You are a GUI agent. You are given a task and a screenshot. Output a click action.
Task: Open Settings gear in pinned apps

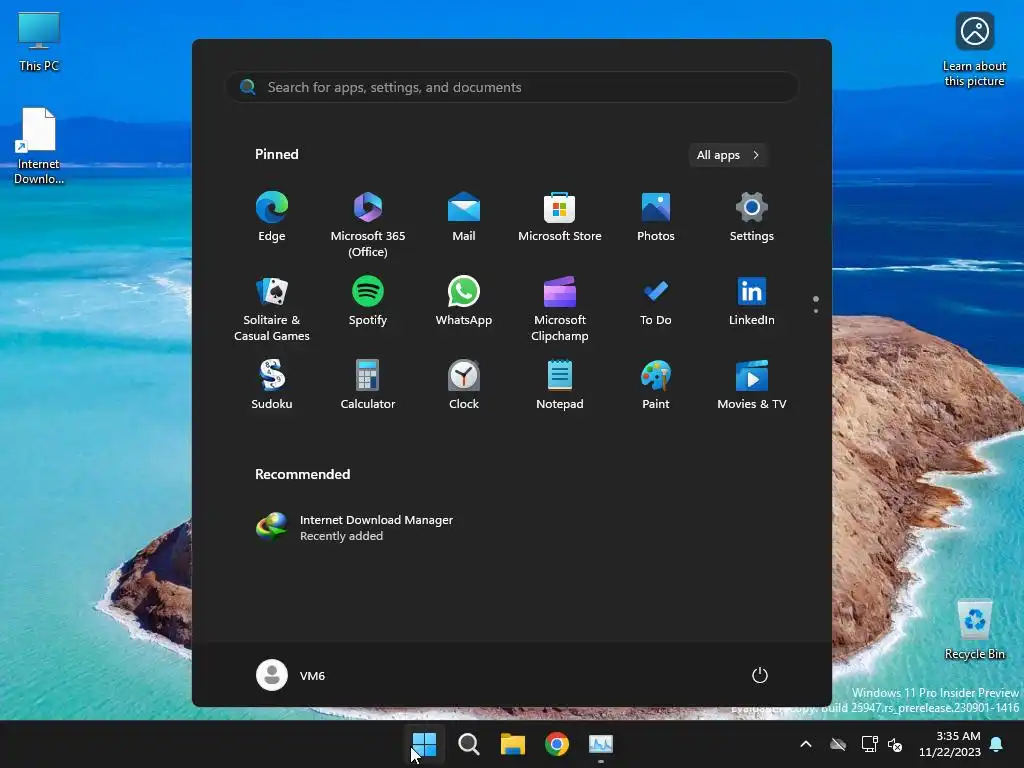point(752,217)
